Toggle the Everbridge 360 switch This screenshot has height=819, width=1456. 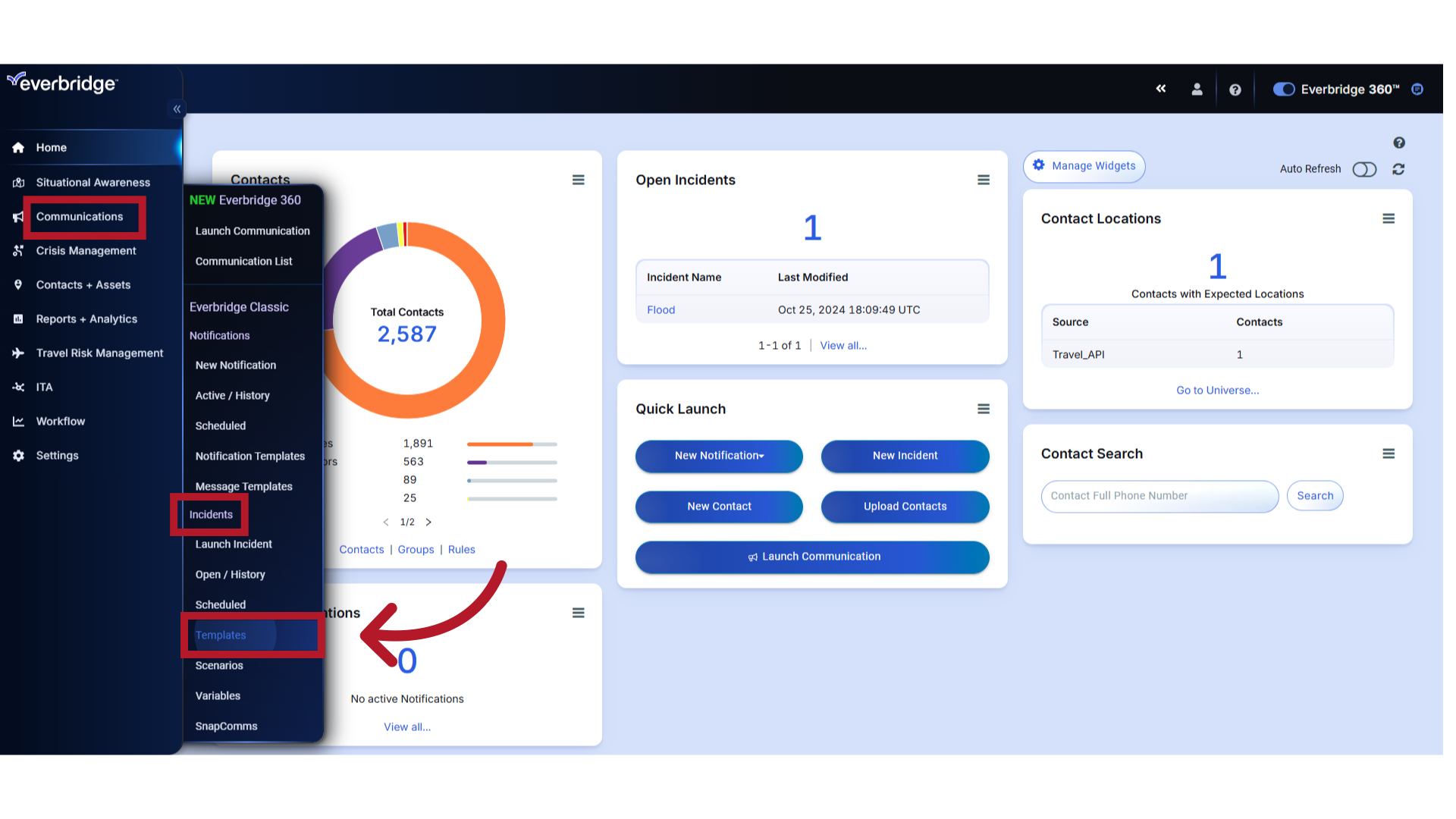click(x=1284, y=89)
